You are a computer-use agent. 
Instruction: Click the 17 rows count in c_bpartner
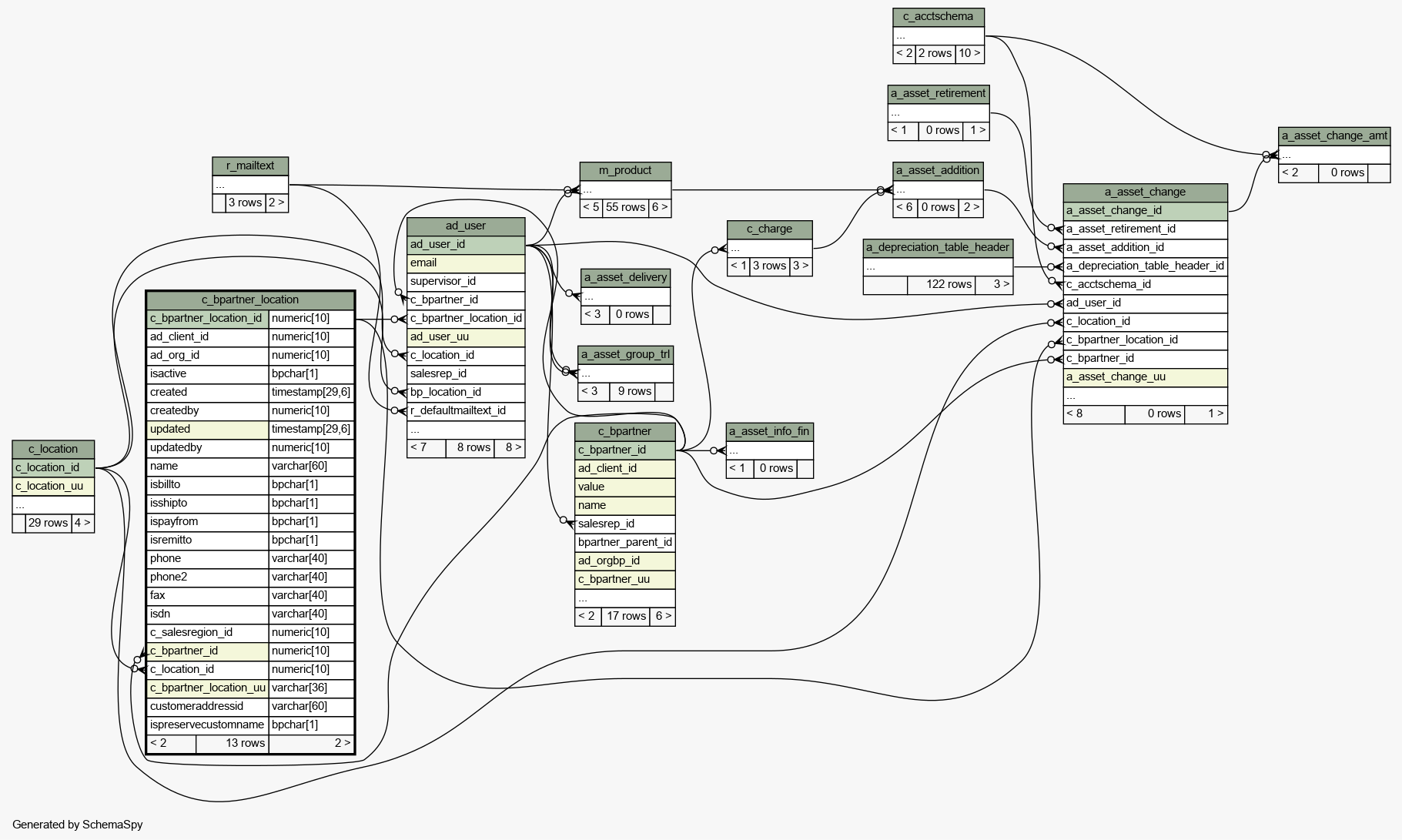point(626,617)
